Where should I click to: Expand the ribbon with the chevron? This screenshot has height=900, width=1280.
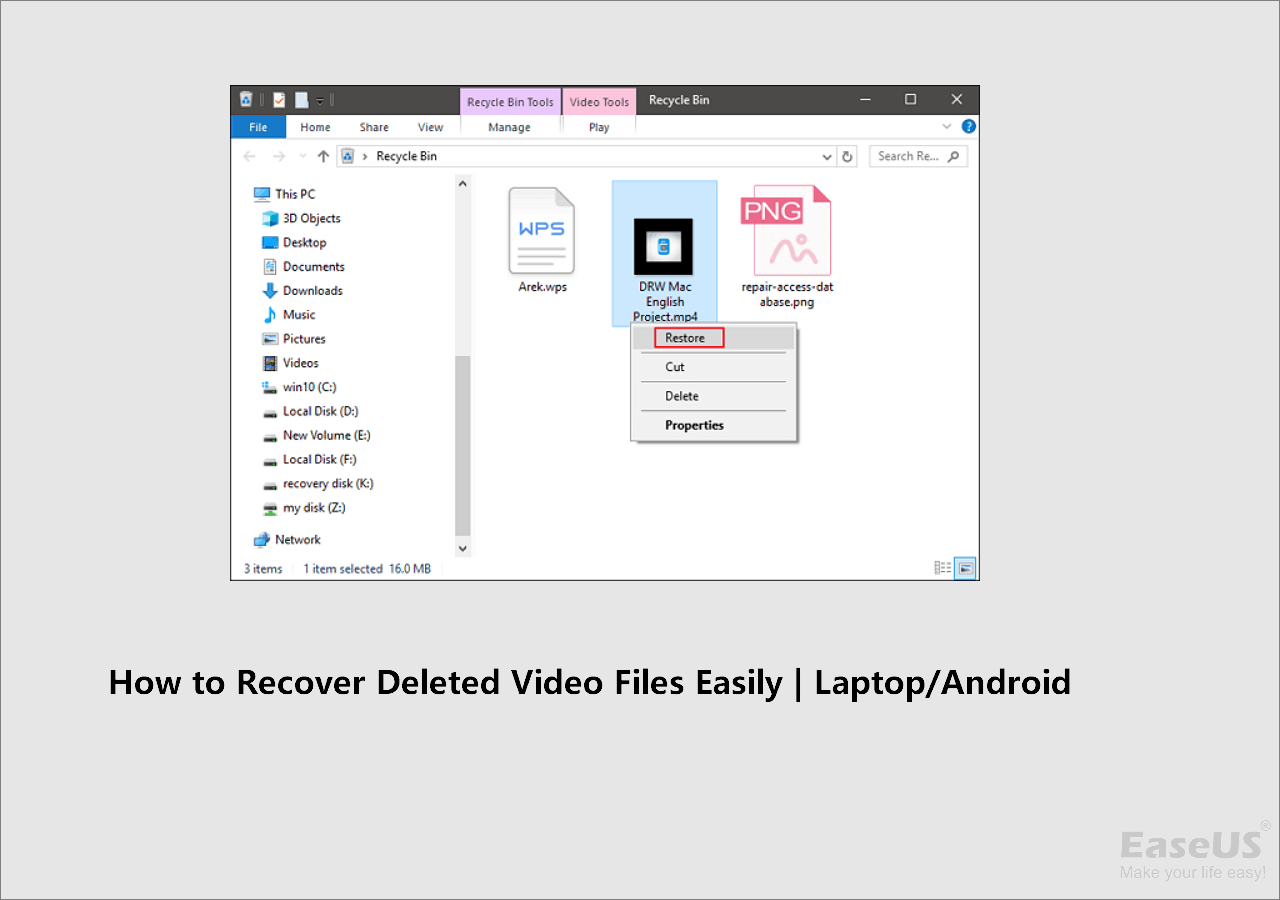(x=948, y=127)
